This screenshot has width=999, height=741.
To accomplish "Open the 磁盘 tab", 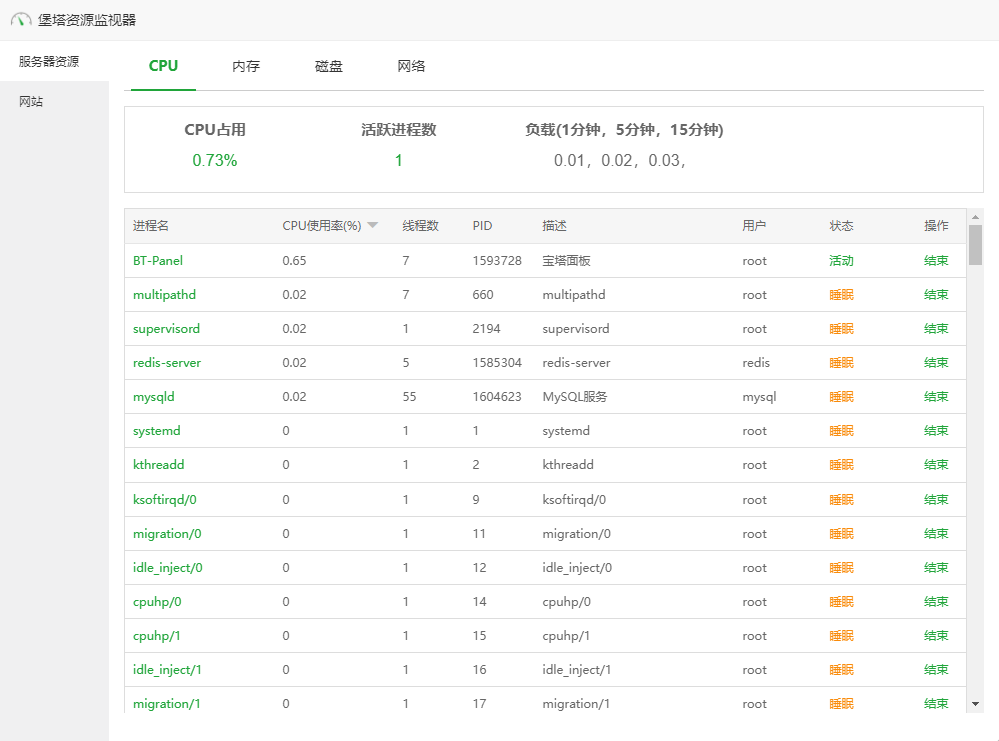I will click(x=329, y=66).
